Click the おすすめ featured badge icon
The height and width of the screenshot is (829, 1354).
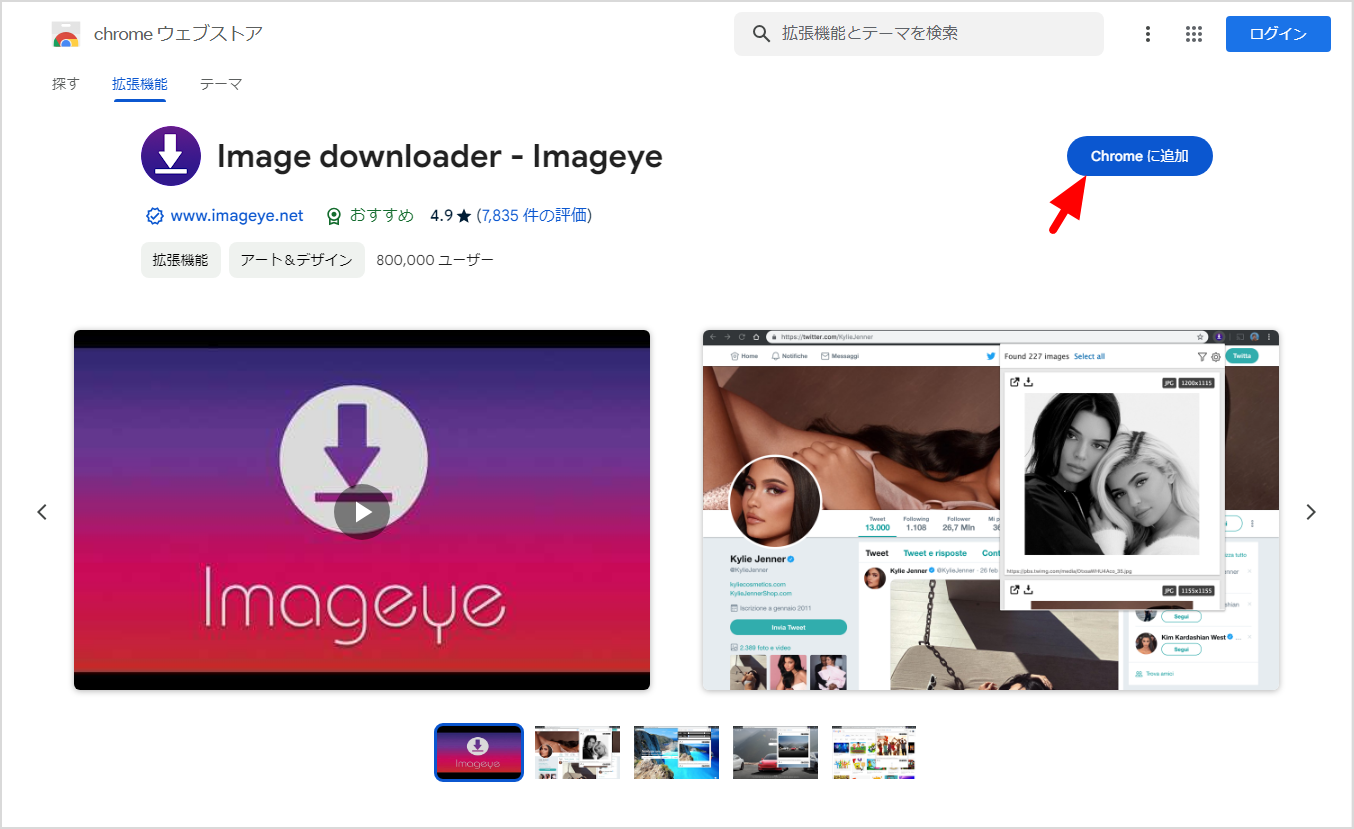click(334, 216)
